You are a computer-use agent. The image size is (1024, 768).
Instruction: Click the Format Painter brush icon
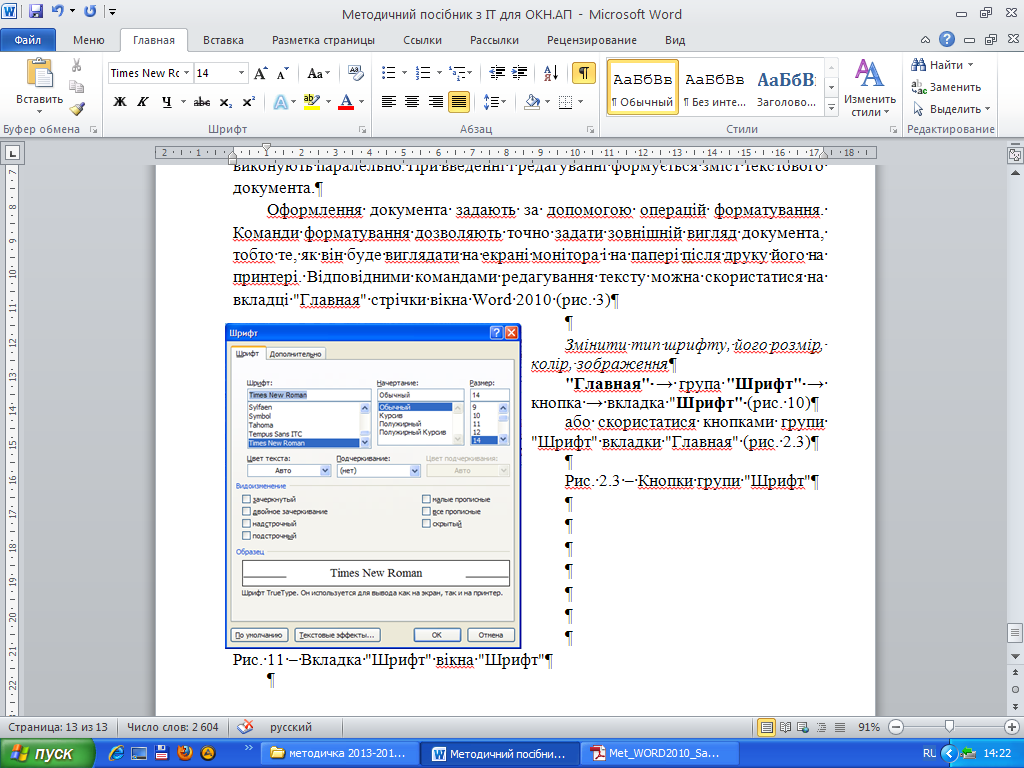point(77,109)
